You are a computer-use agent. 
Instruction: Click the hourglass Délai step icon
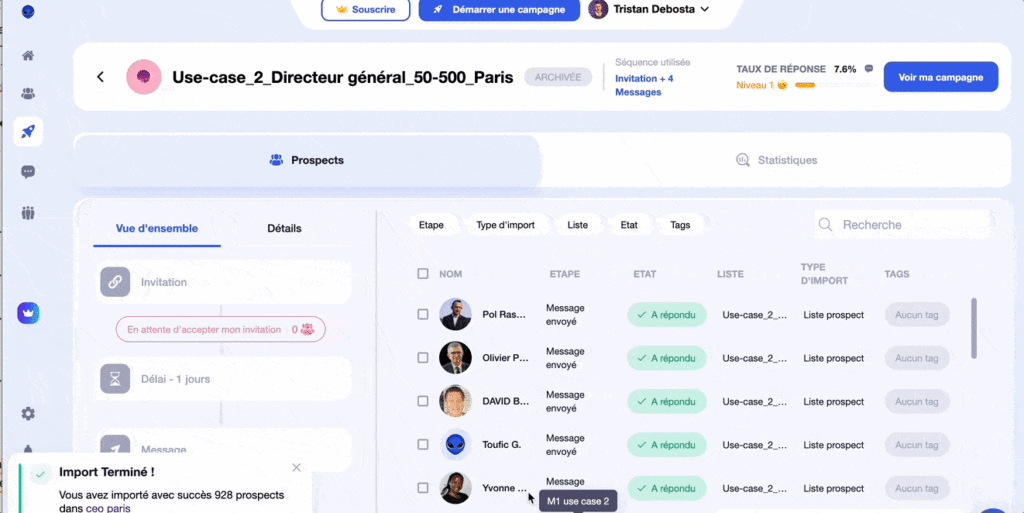click(x=115, y=379)
